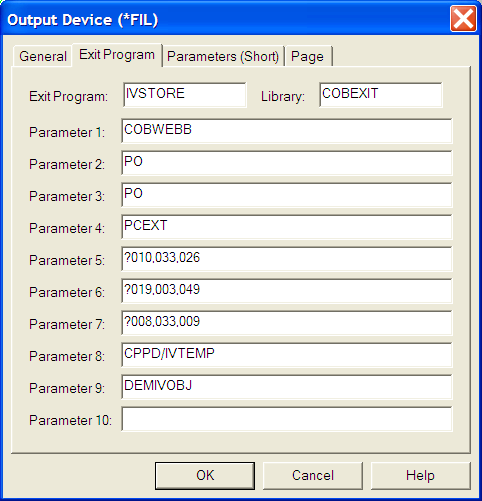
Task: Open the Parameters (Short) tab
Action: pos(223,56)
